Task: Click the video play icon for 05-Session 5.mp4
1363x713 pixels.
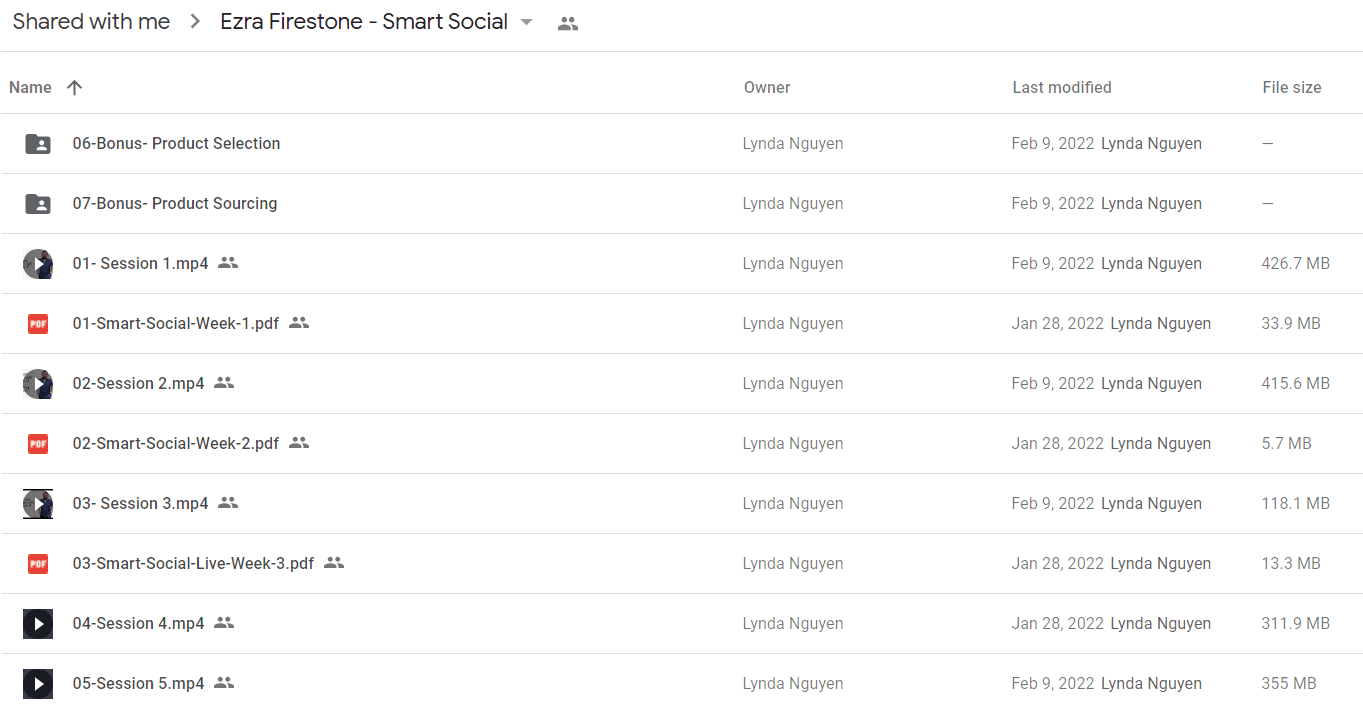Action: 38,684
